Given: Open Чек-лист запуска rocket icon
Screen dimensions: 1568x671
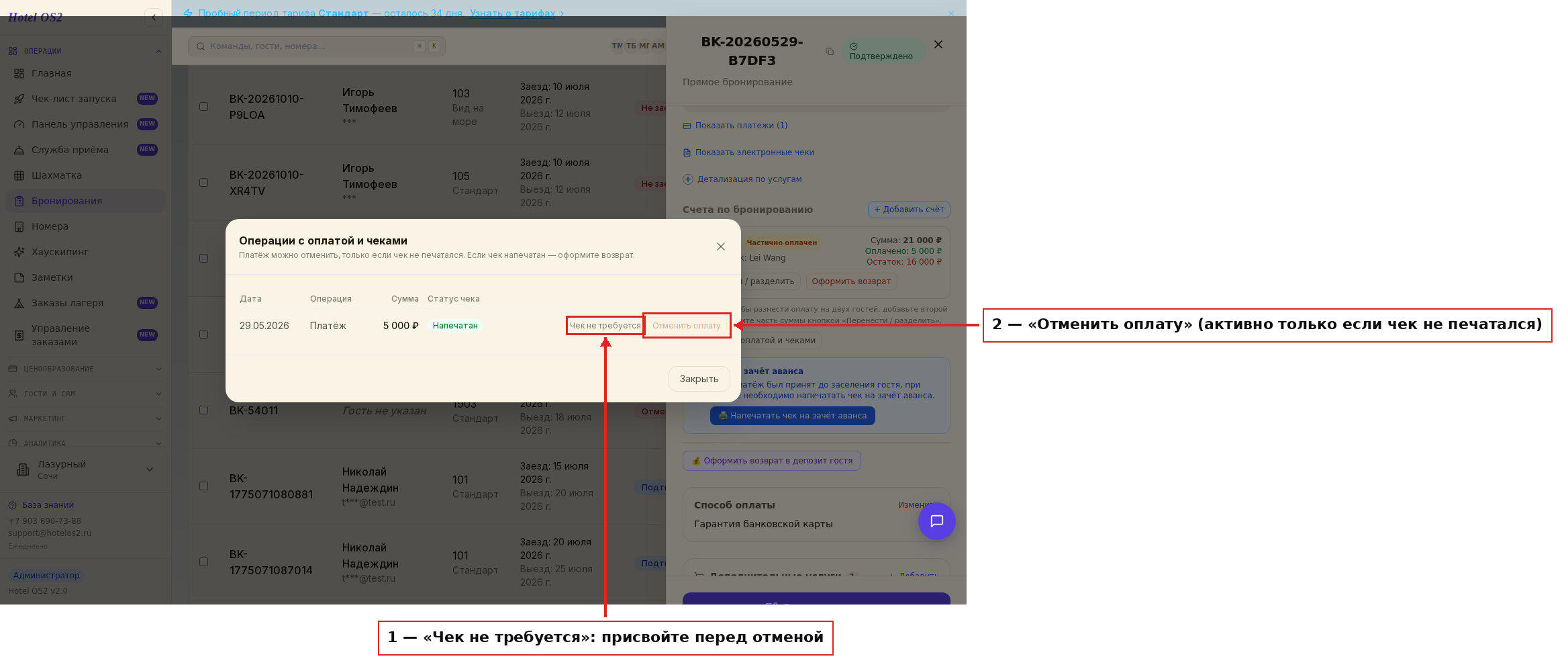Looking at the screenshot, I should click(x=19, y=99).
